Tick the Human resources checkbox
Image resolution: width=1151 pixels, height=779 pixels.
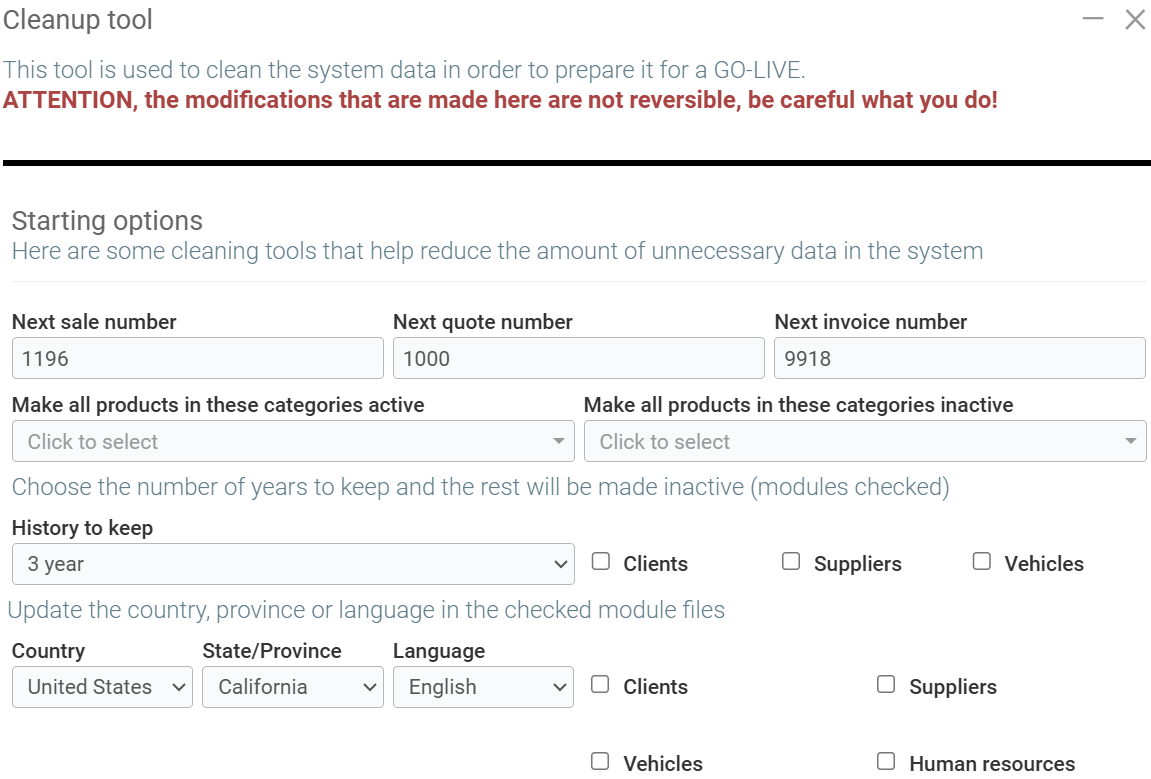[x=886, y=762]
